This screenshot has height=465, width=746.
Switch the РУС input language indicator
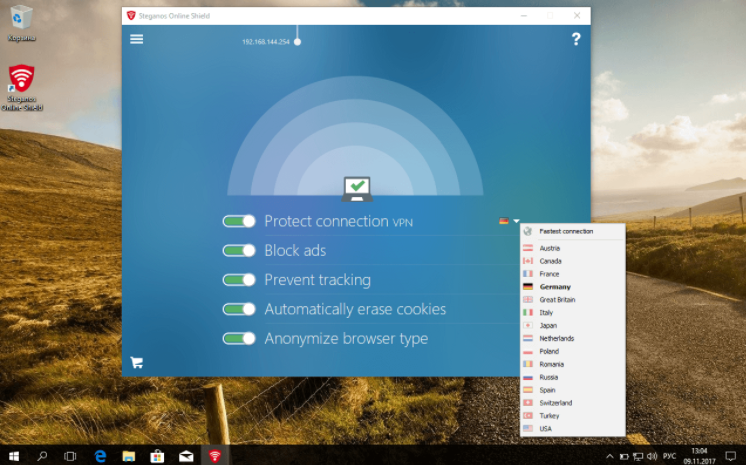click(669, 456)
